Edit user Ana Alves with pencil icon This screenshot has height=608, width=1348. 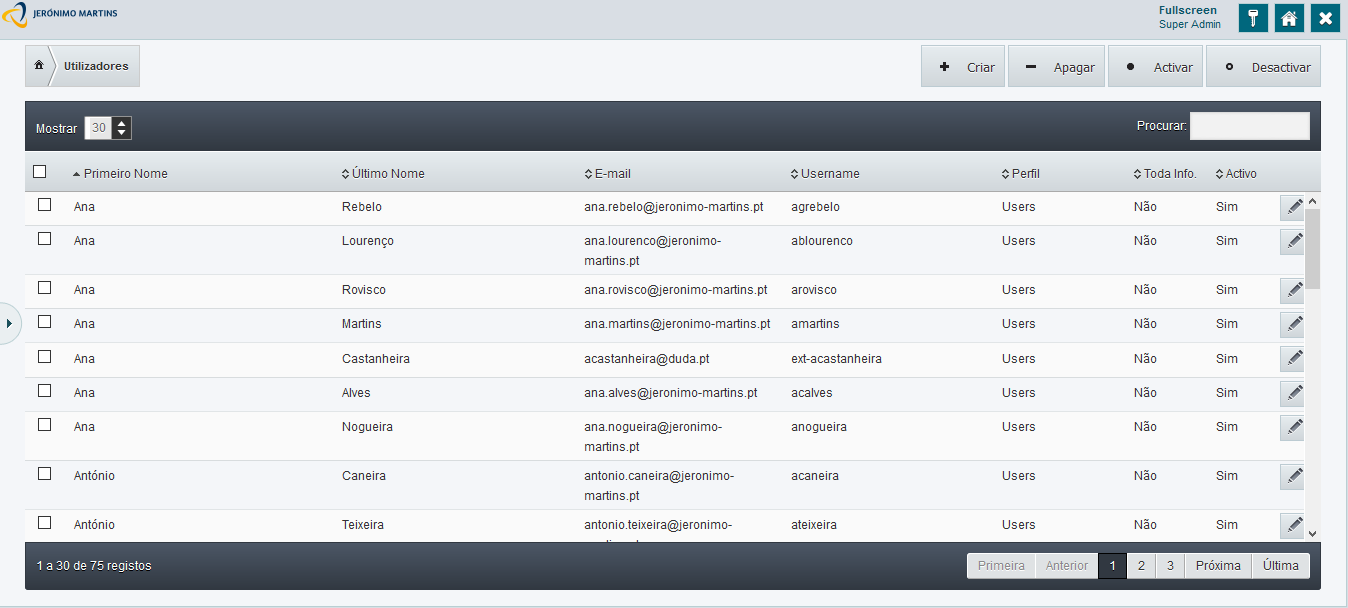1293,393
